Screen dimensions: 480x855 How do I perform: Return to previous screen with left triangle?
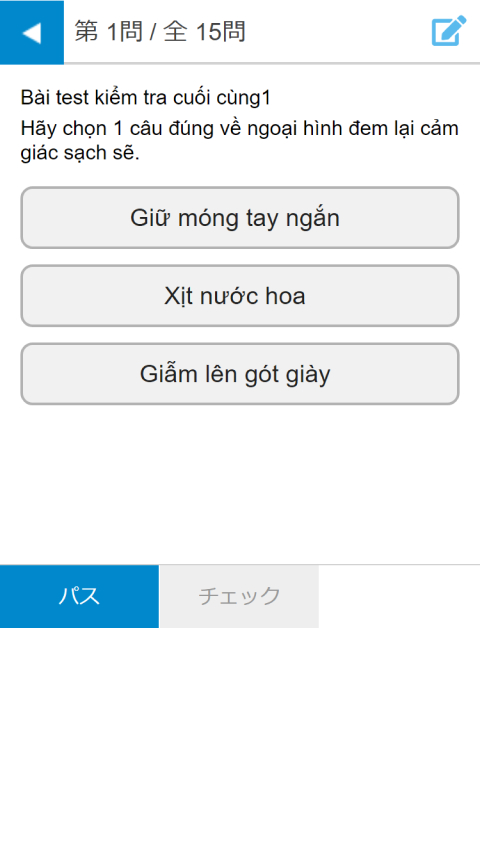pyautogui.click(x=32, y=33)
